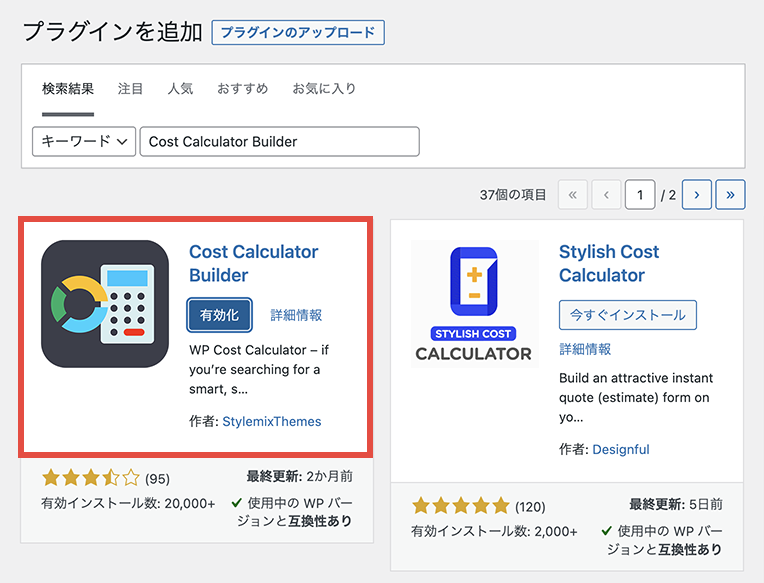764x583 pixels.
Task: Click the first page double-arrow button
Action: click(573, 195)
